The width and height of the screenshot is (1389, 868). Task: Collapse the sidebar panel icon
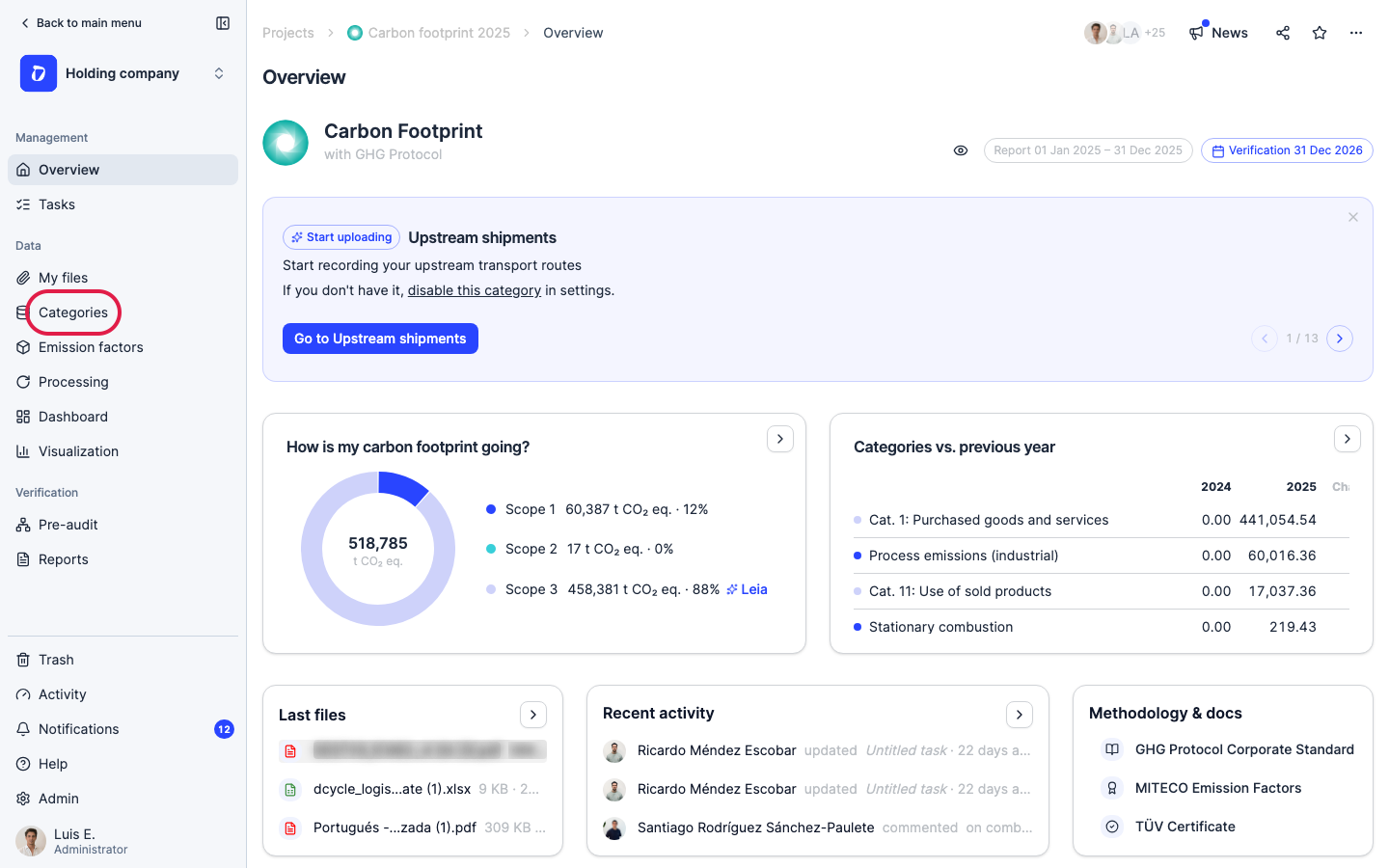[x=223, y=23]
